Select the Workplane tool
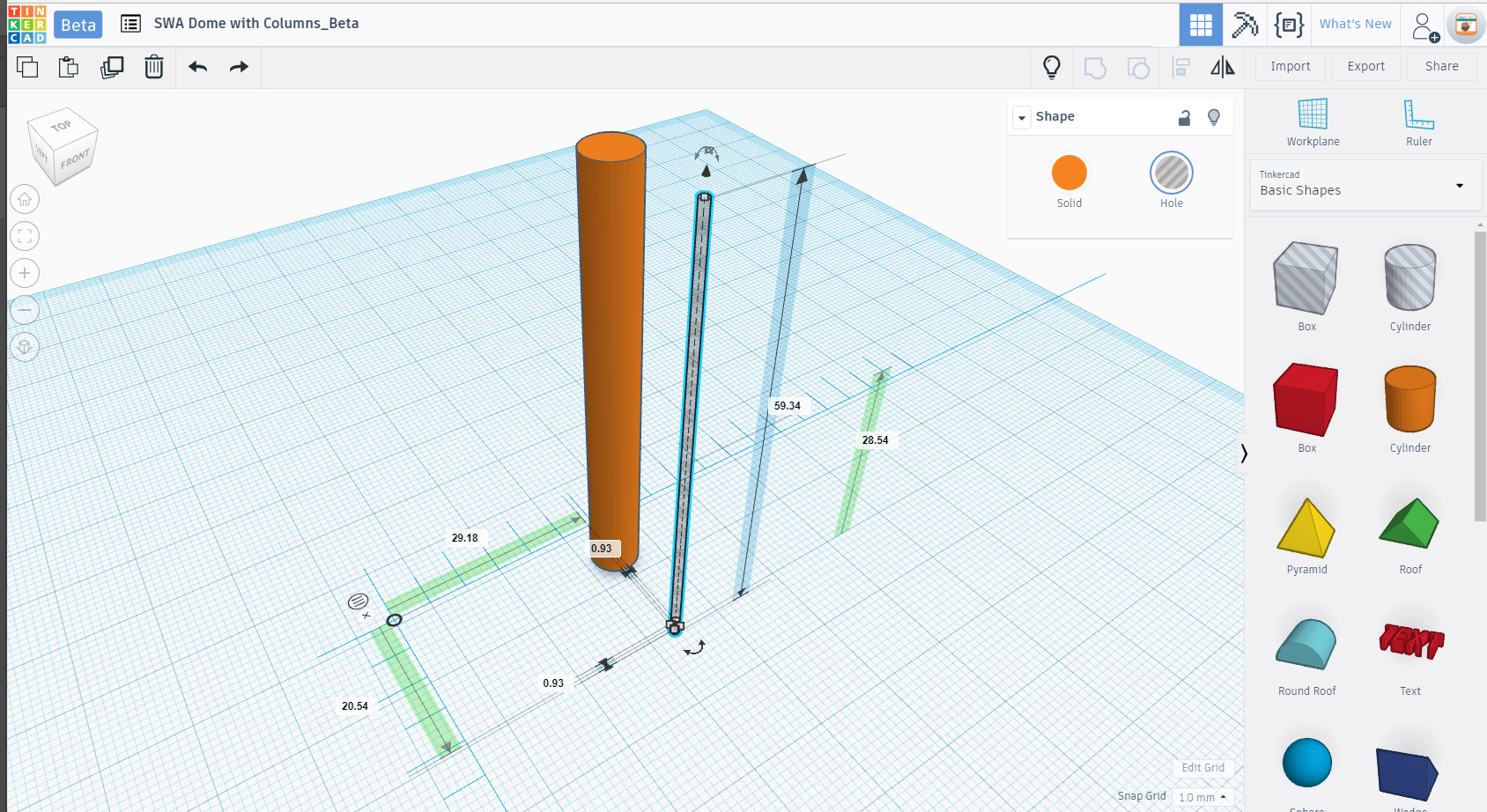 point(1313,122)
